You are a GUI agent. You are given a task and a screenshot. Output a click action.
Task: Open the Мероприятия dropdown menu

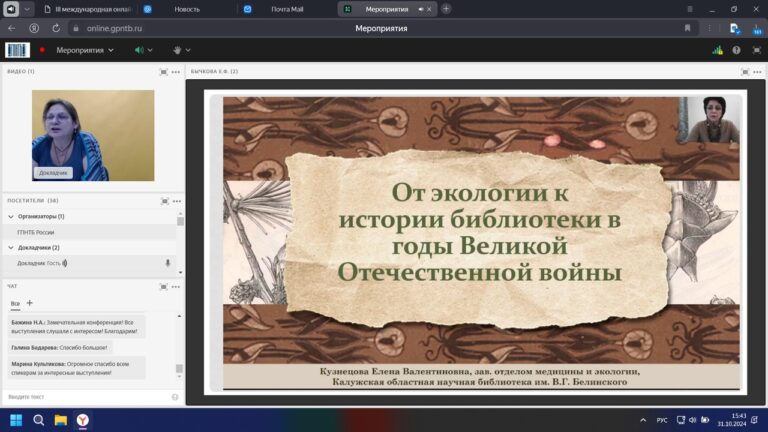84,49
